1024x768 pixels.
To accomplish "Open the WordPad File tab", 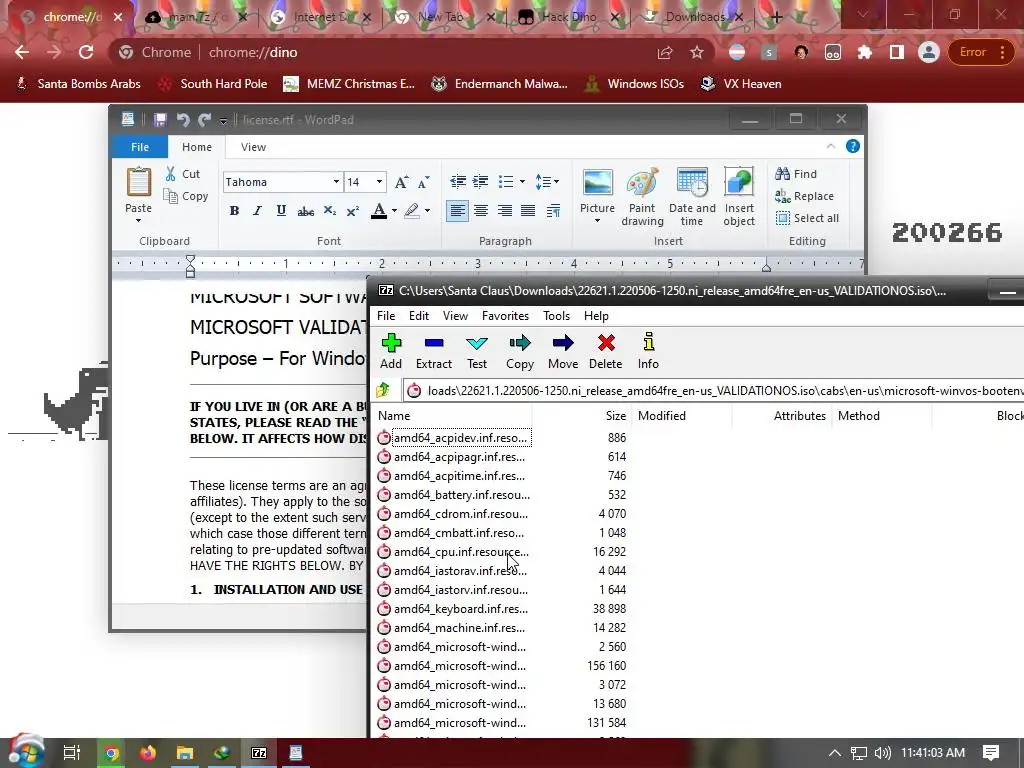I will (x=140, y=147).
